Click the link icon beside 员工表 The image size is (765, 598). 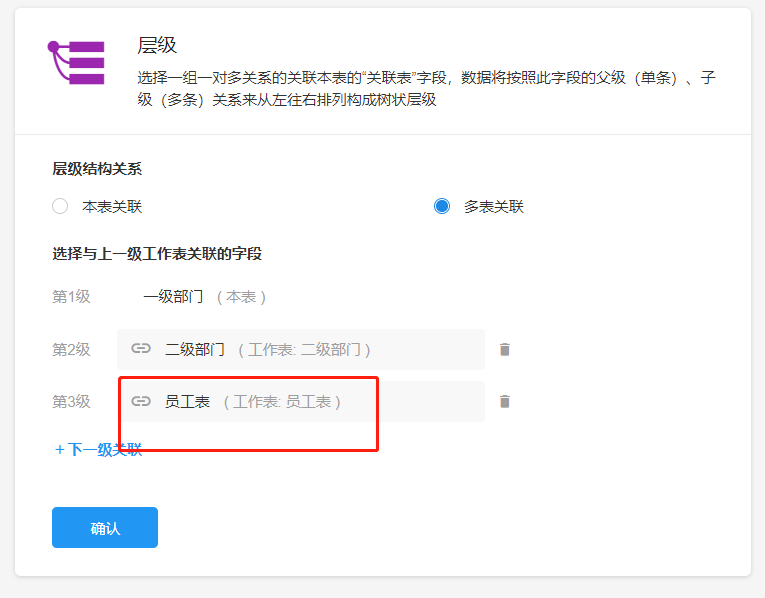point(141,401)
